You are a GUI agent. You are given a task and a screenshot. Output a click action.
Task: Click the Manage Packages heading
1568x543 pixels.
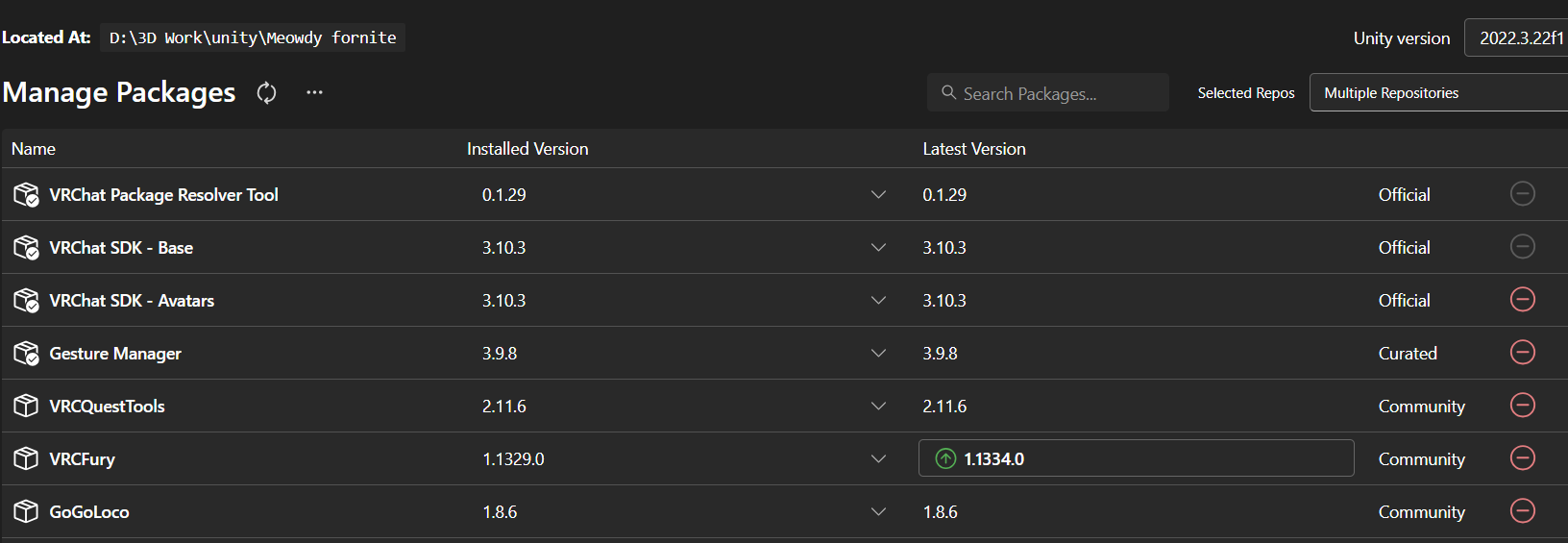click(x=119, y=92)
